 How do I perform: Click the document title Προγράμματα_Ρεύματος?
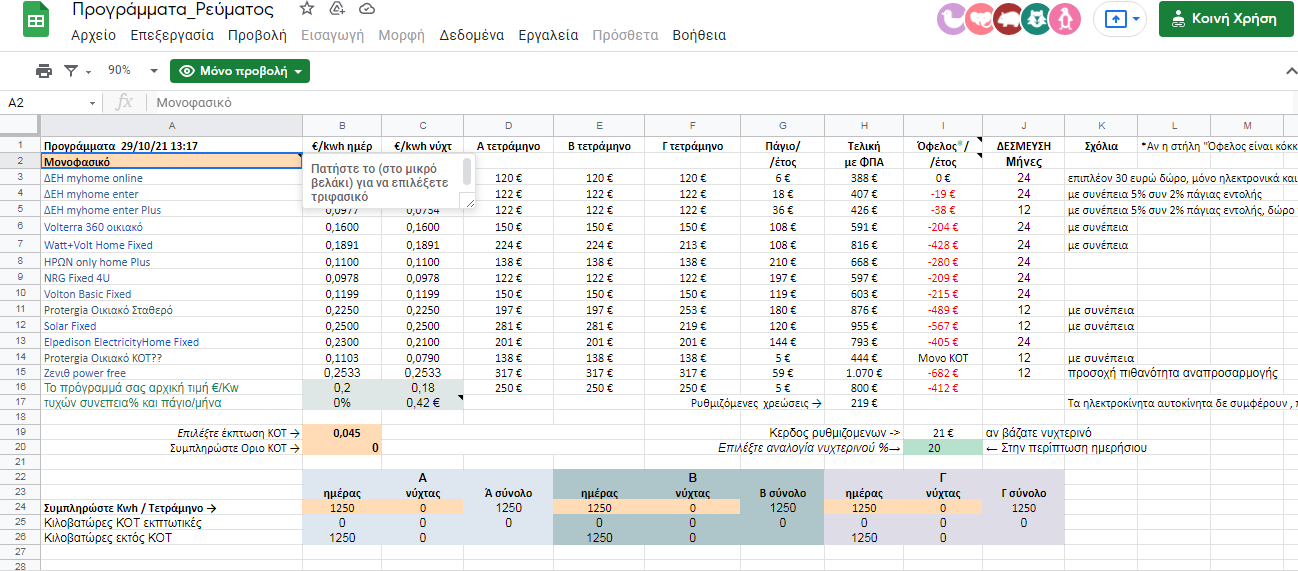173,9
